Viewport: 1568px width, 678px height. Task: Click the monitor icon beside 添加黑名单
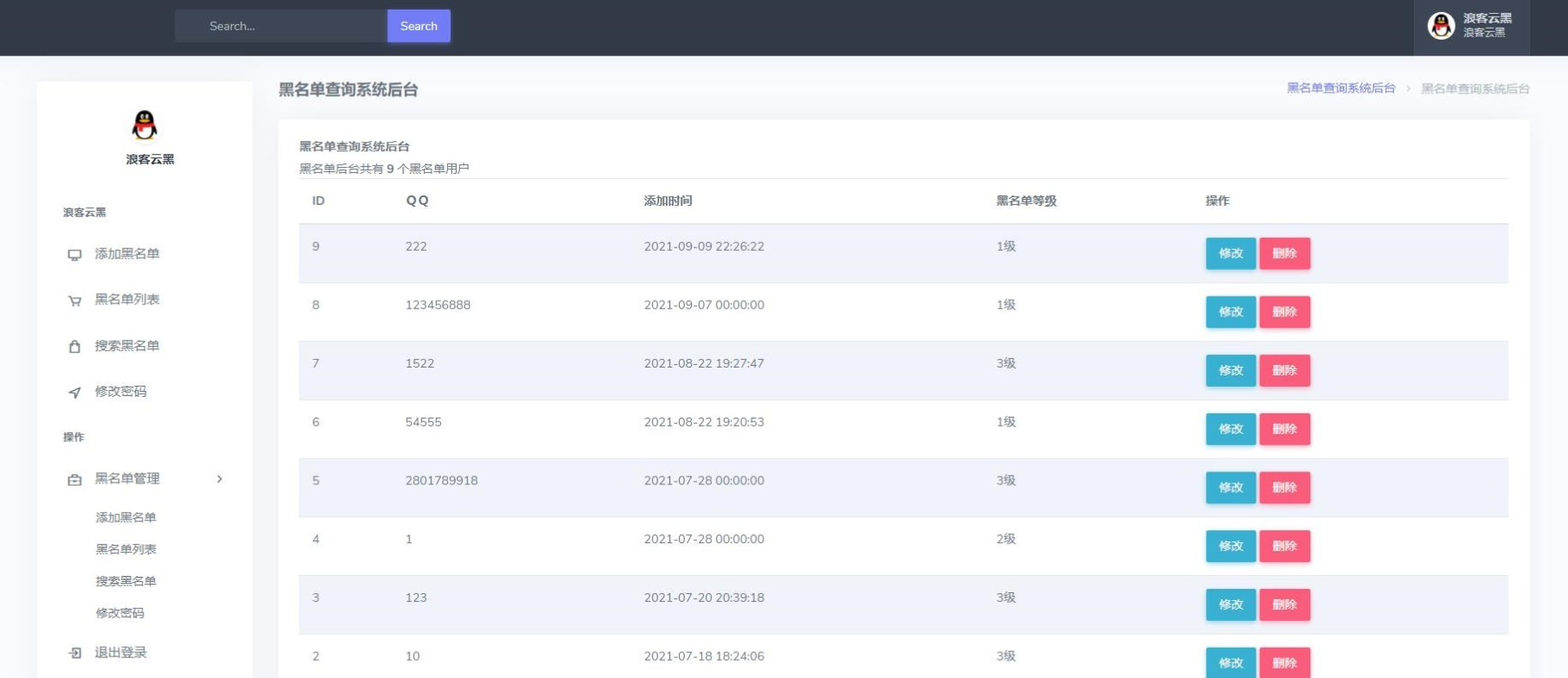point(74,255)
